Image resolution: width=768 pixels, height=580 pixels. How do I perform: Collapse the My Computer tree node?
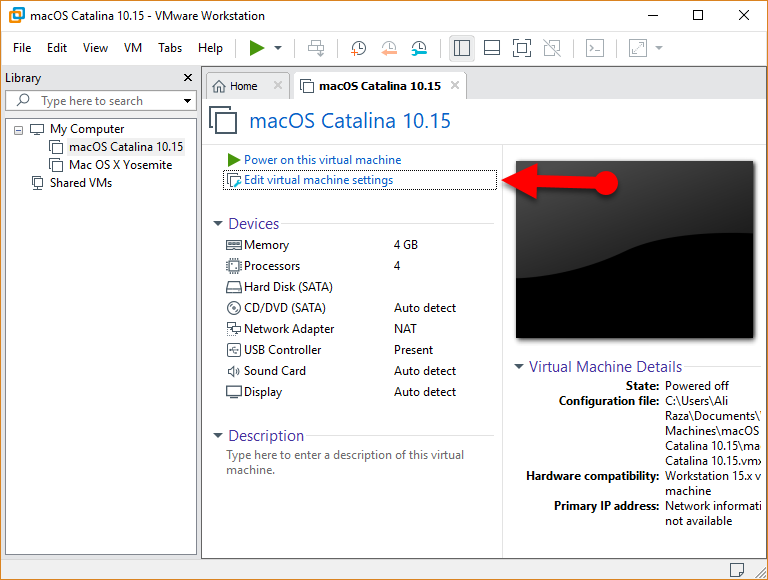[18, 129]
